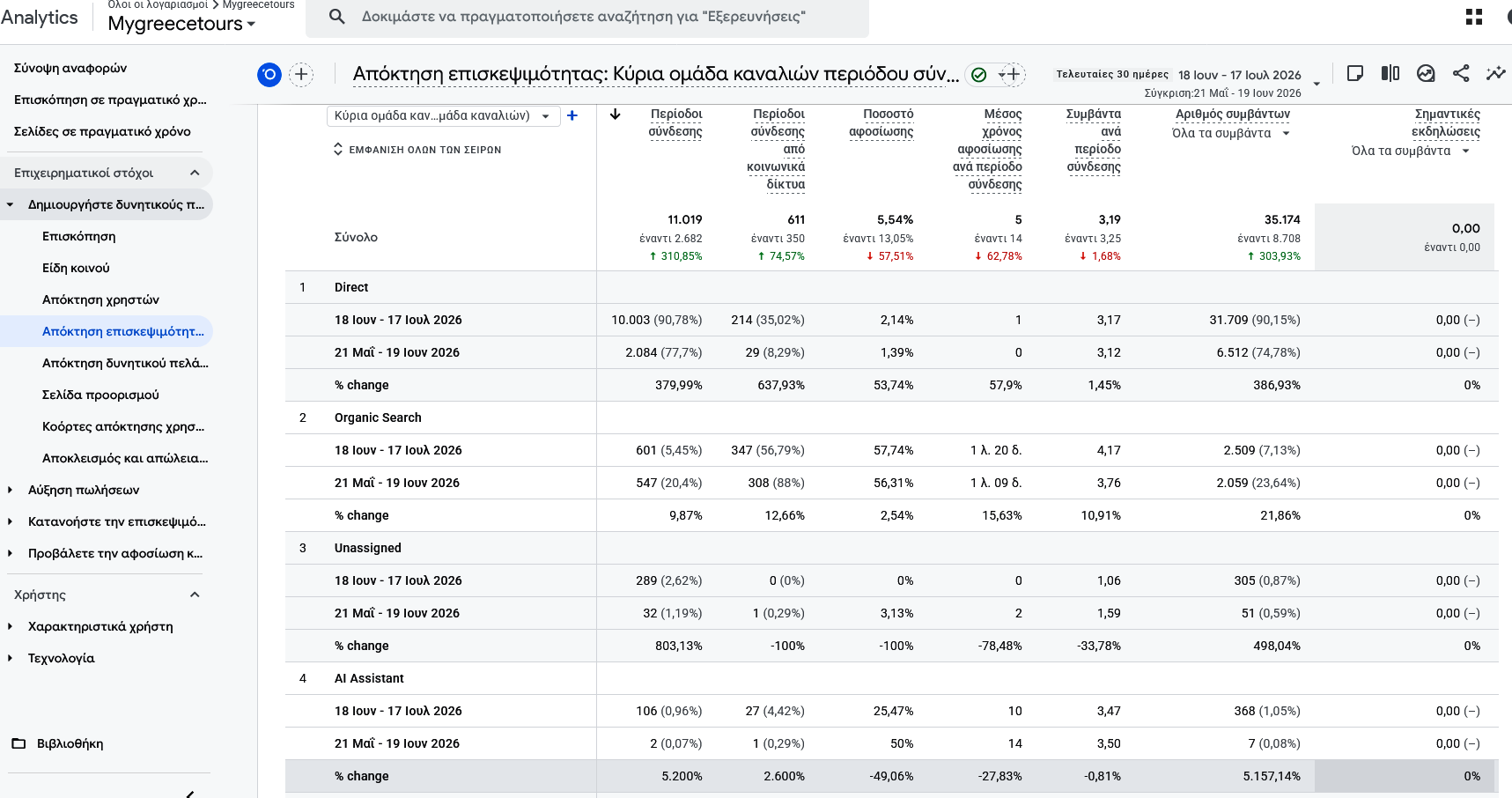
Task: Open the primary channel group dimension dropdown
Action: [x=443, y=115]
